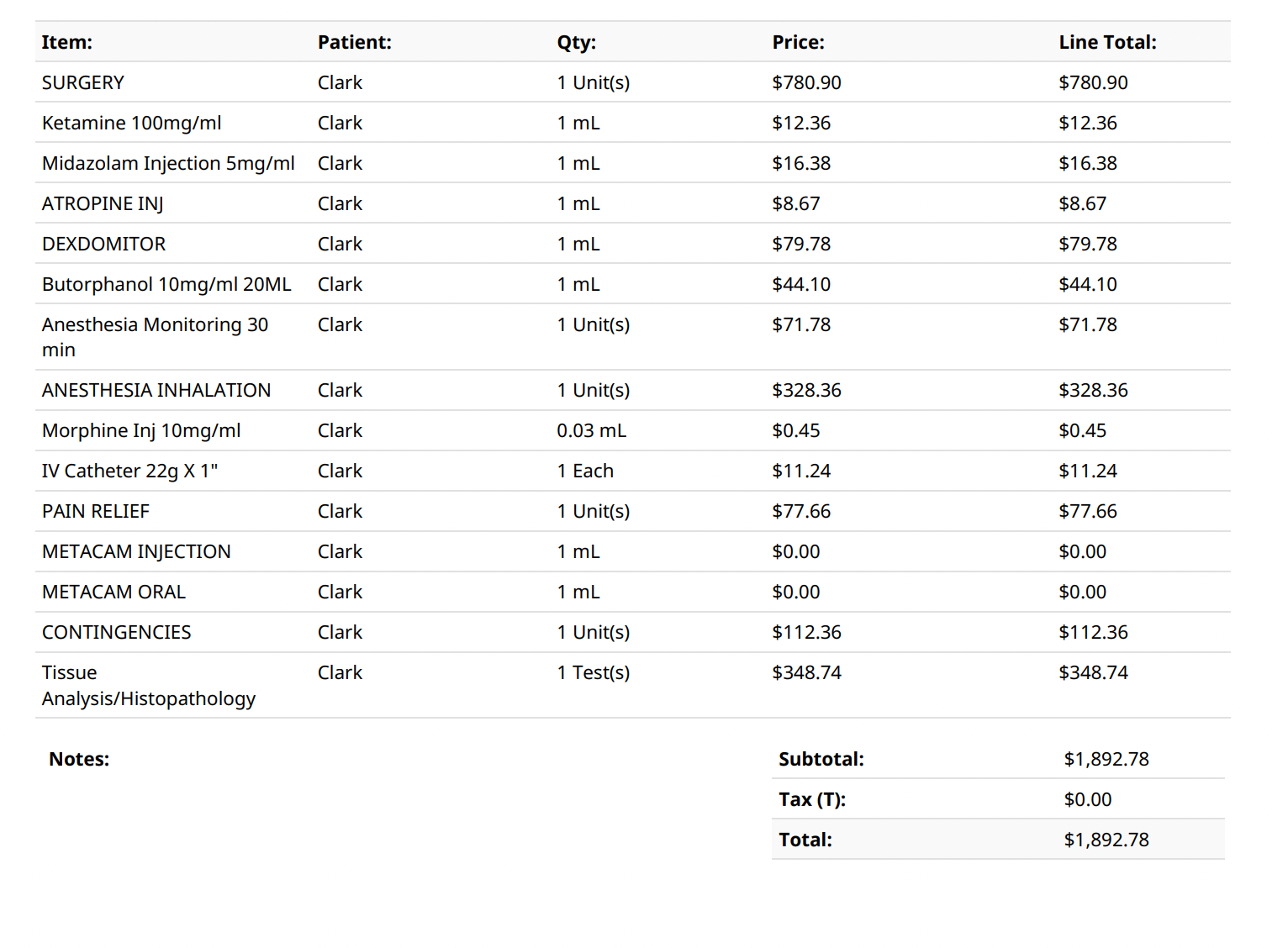Select the ATROPINE INJ entry
Viewport: 1288px width, 948px height.
click(x=103, y=203)
